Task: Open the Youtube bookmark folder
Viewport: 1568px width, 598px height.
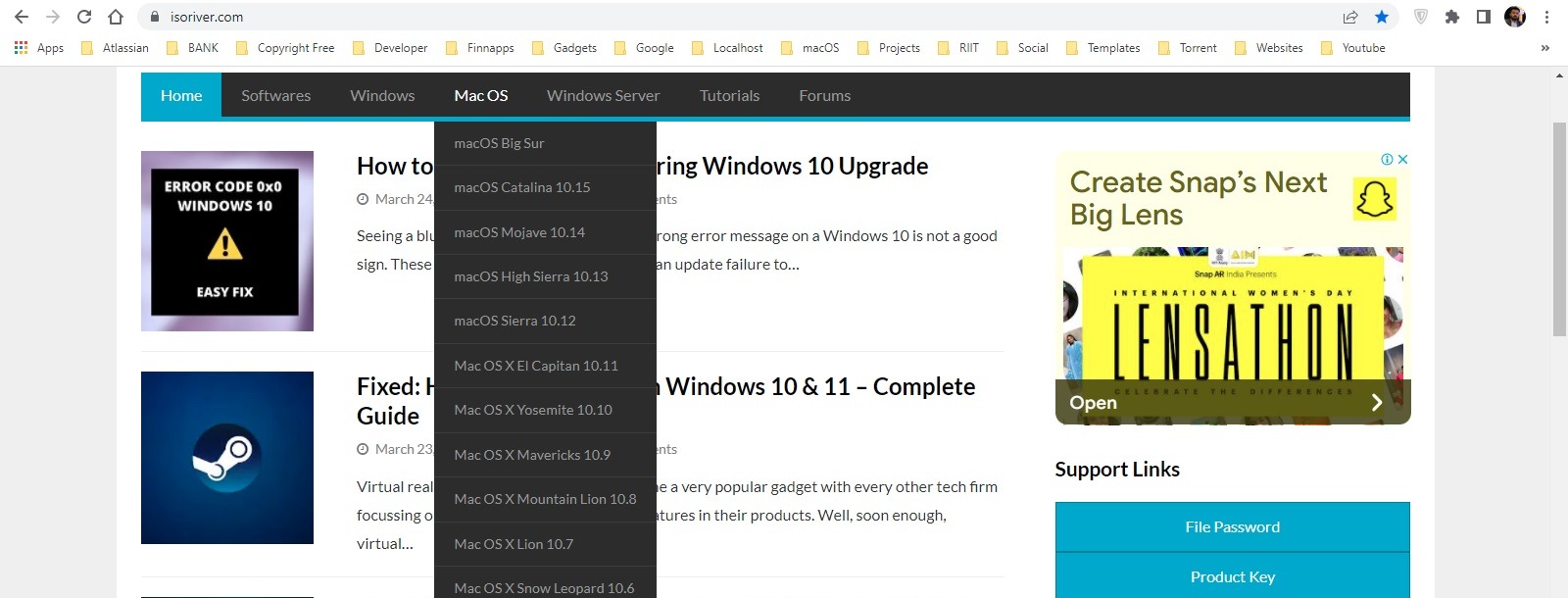Action: 1353,47
